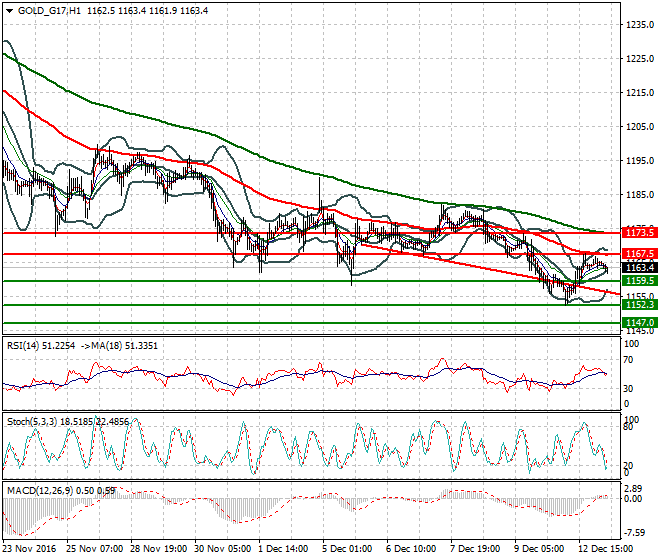Select the red 1167.5 resistance price label
660x560 pixels.
pos(639,253)
